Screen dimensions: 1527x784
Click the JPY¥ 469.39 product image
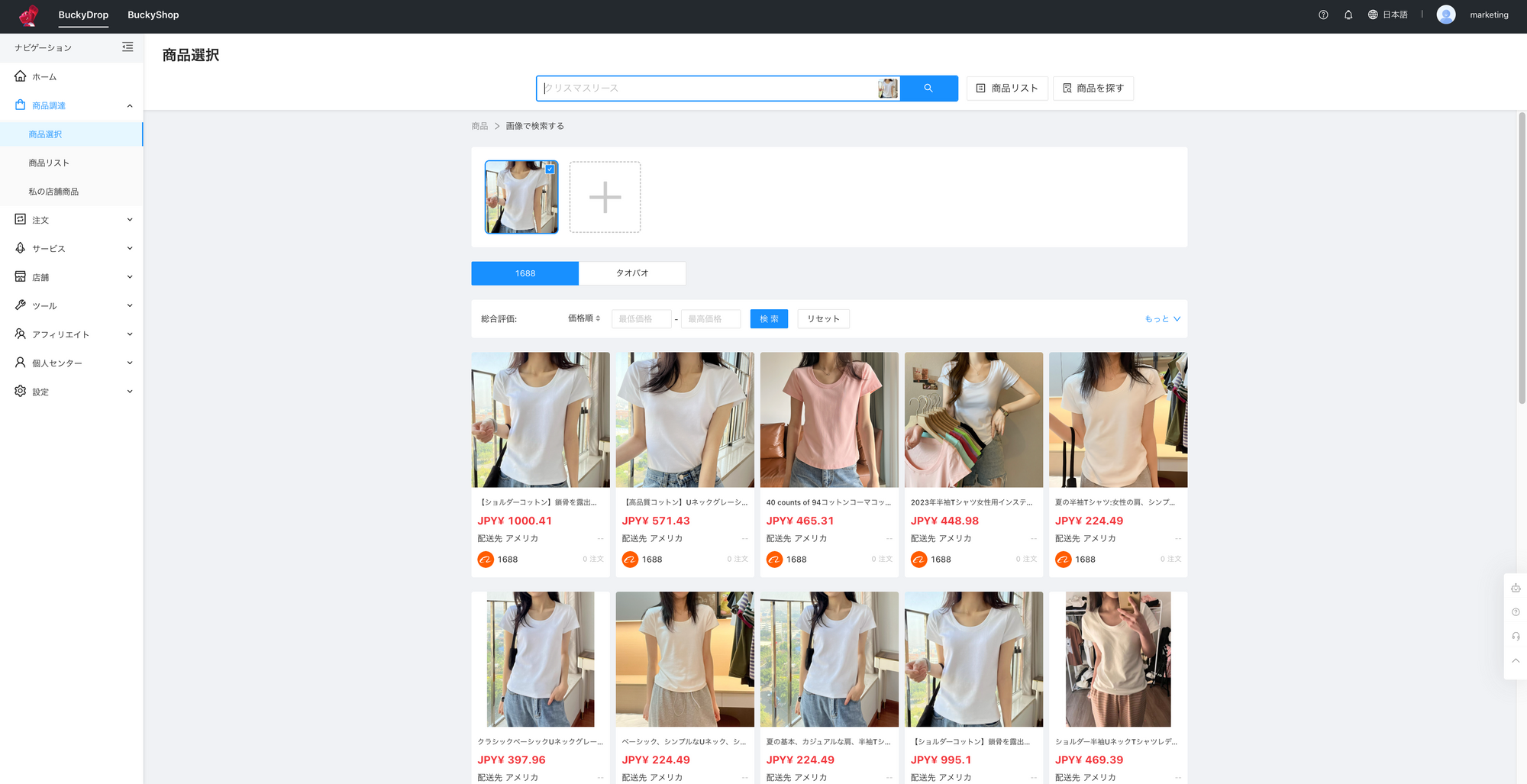[1118, 660]
